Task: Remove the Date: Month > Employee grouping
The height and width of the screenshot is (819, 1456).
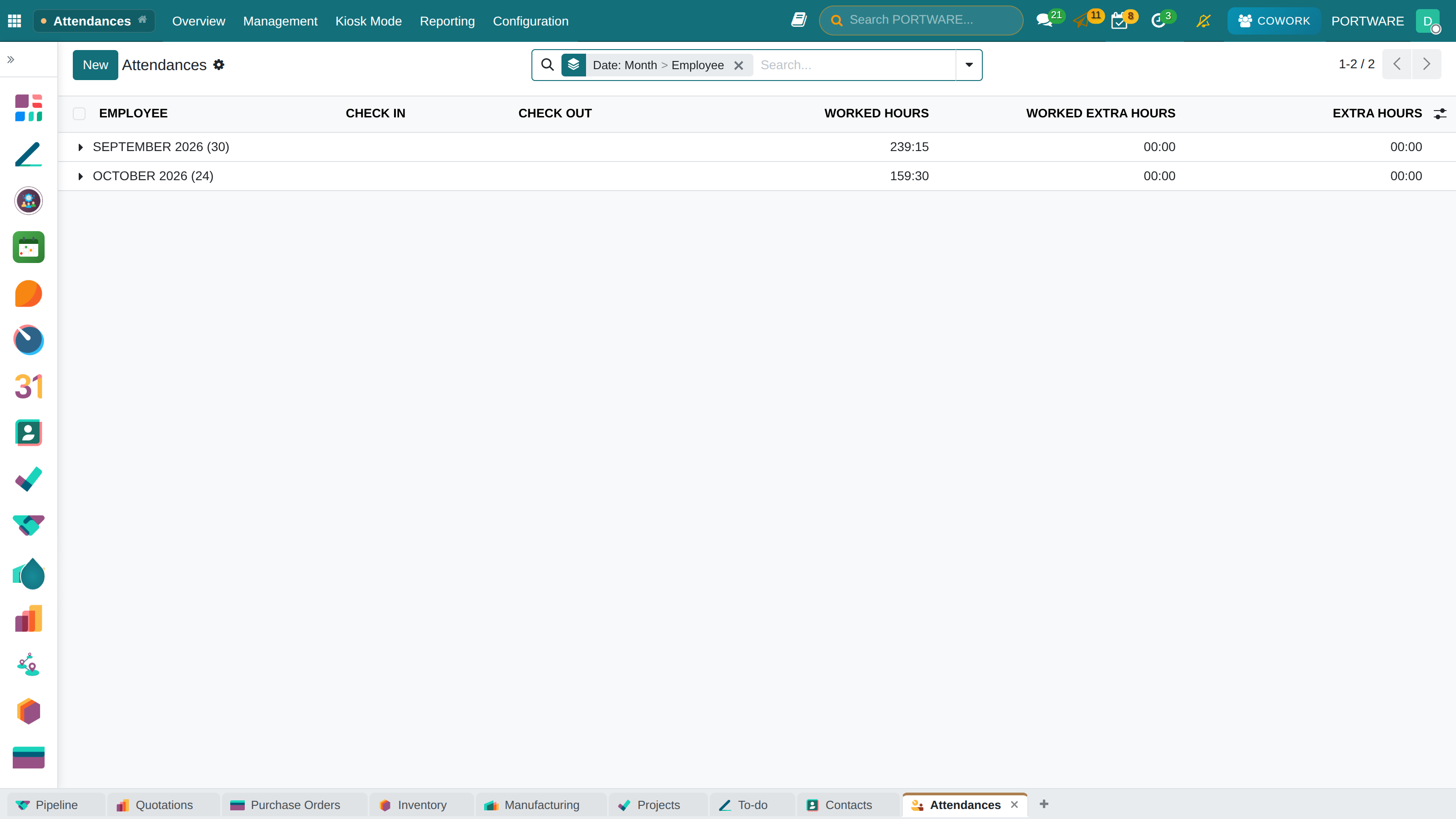Action: pyautogui.click(x=738, y=66)
